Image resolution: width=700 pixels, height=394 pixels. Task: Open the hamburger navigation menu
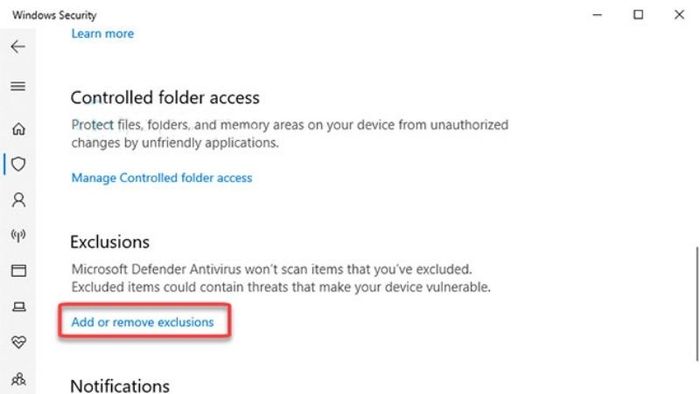18,86
